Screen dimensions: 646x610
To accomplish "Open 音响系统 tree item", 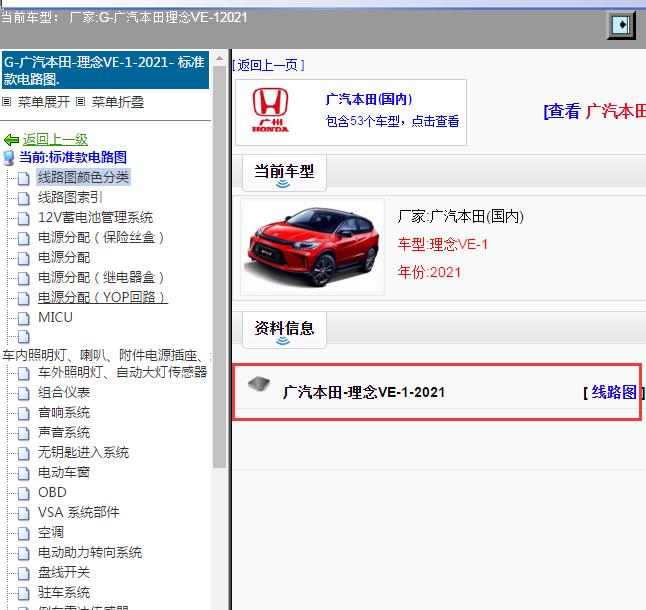I will click(x=64, y=412).
